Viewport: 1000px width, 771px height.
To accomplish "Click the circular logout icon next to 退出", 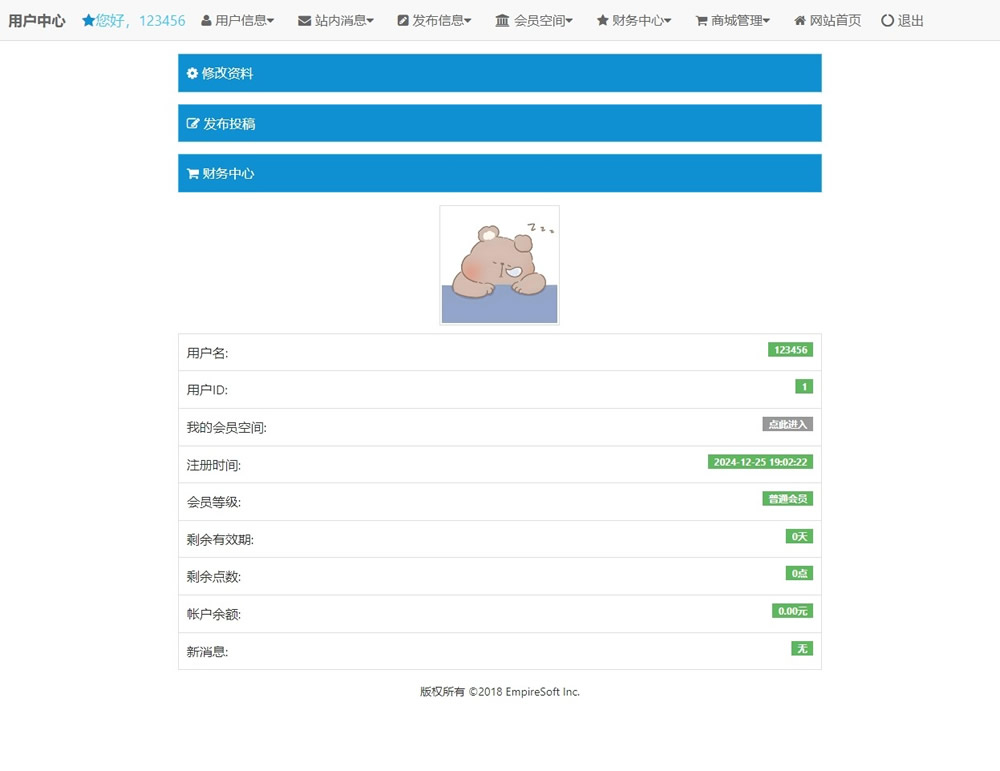I will pos(887,20).
